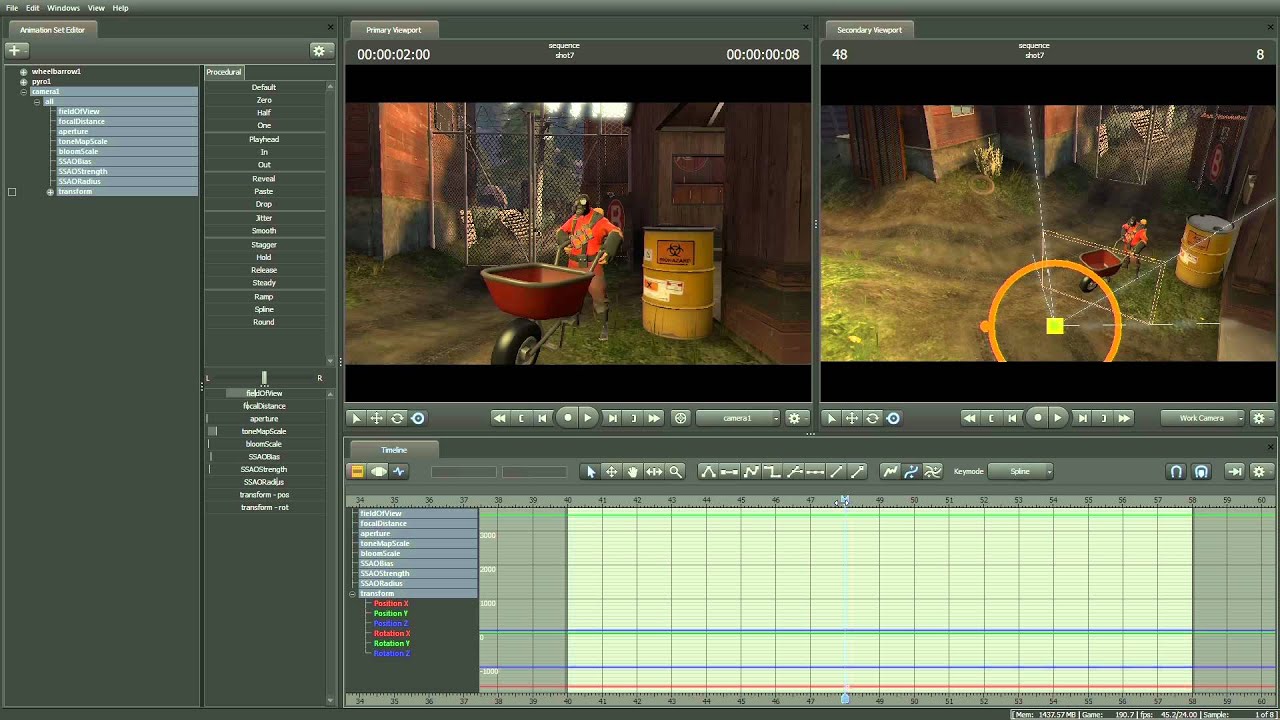Viewport: 1280px width, 720px height.
Task: Select the Procedural tab
Action: click(224, 72)
